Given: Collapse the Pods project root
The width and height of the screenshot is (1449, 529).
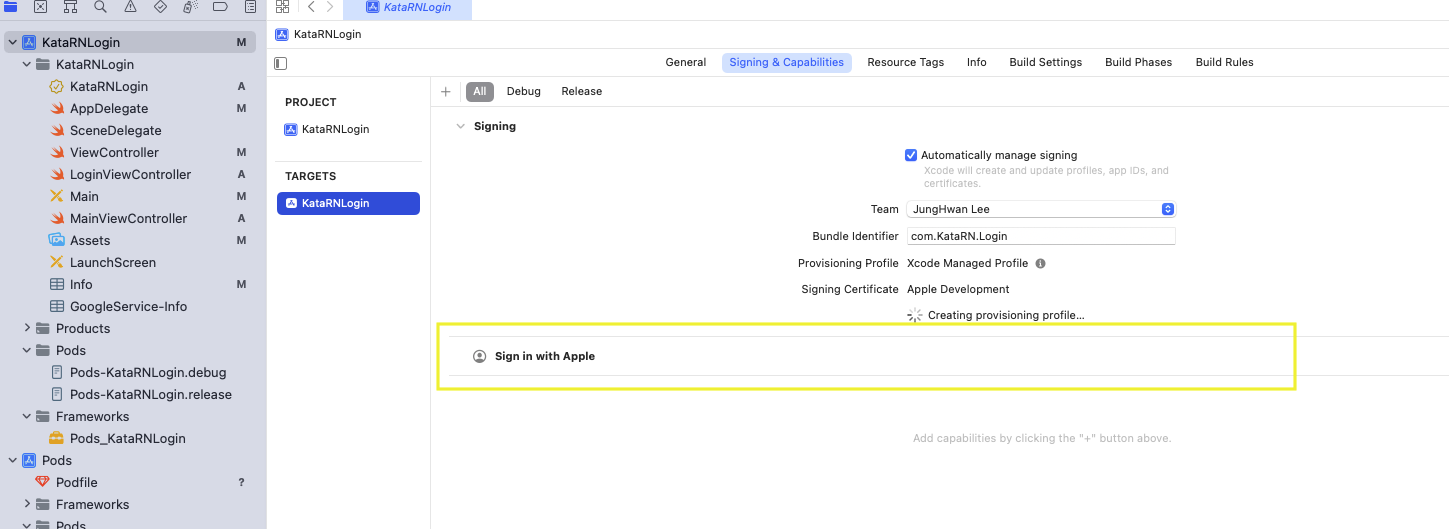Looking at the screenshot, I should 12,460.
